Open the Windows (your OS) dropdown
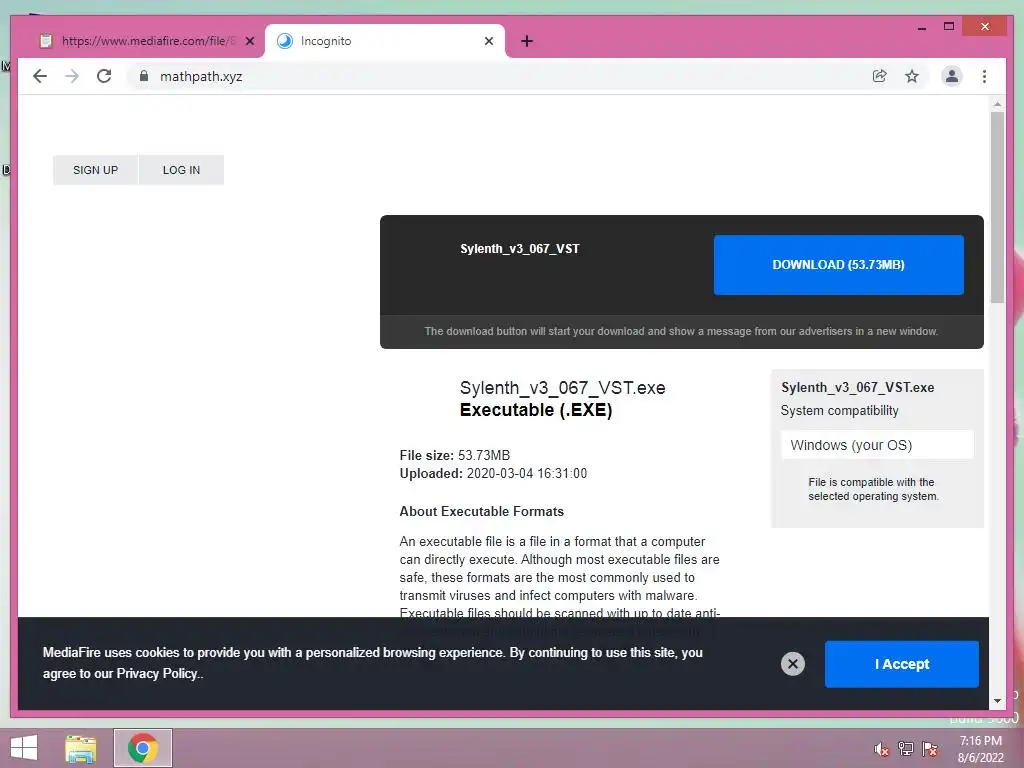The image size is (1024, 768). click(877, 445)
